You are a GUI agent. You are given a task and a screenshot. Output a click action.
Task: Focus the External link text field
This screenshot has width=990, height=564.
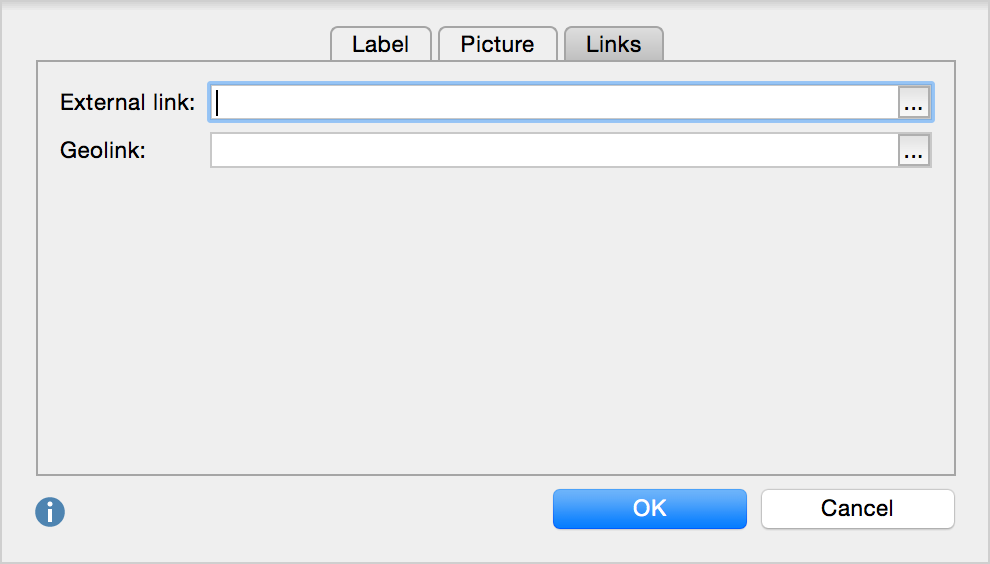[555, 102]
